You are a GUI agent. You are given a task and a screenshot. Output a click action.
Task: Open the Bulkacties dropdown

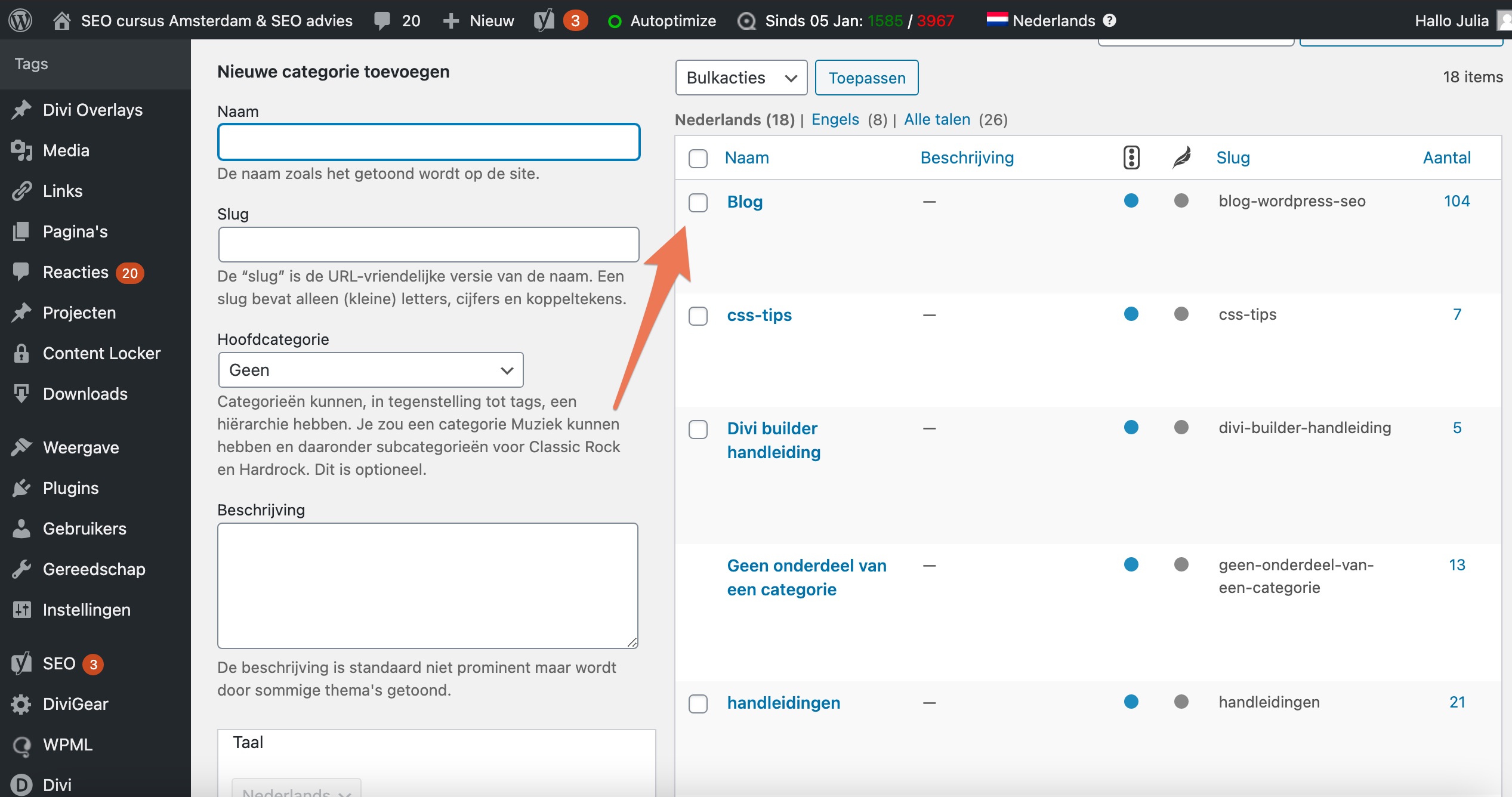(741, 78)
